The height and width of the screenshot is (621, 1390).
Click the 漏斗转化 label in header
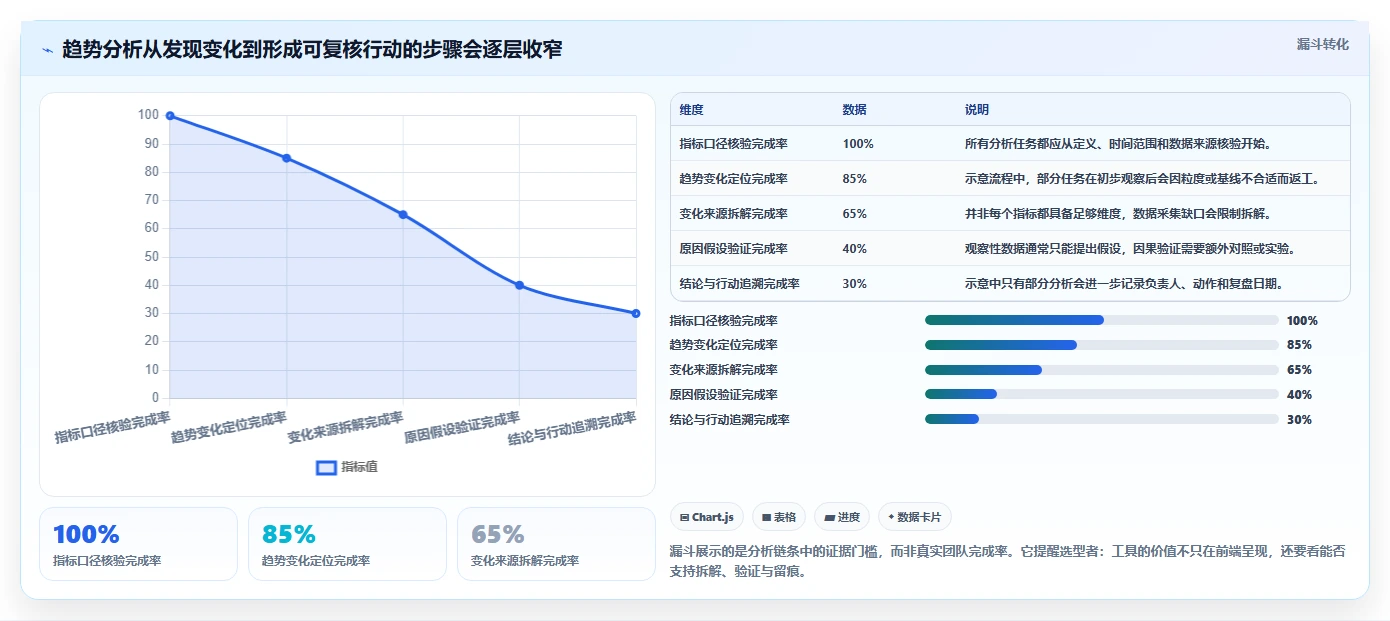pos(1322,44)
